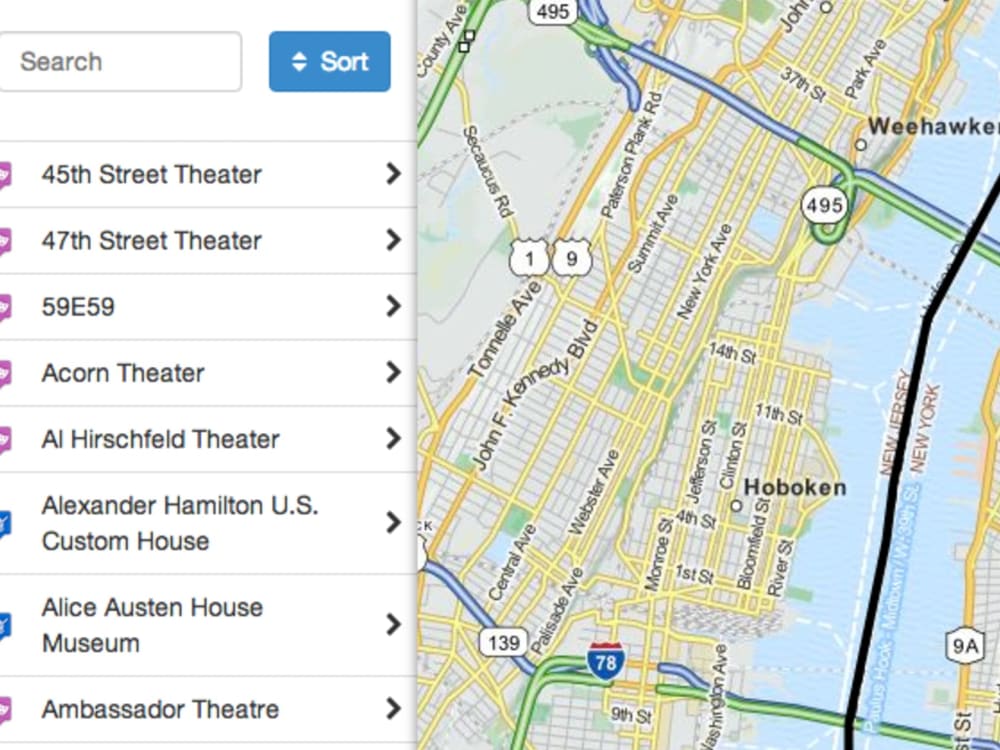Click the Route 139 shield on the map
The width and height of the screenshot is (1000, 750).
[x=504, y=643]
